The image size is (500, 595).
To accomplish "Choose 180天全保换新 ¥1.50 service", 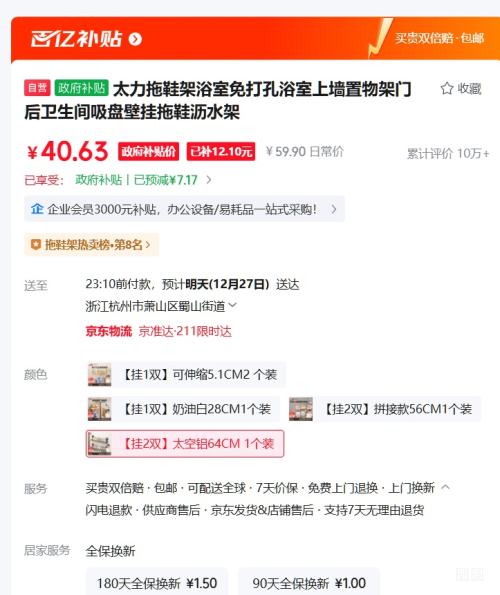I will pos(157,582).
